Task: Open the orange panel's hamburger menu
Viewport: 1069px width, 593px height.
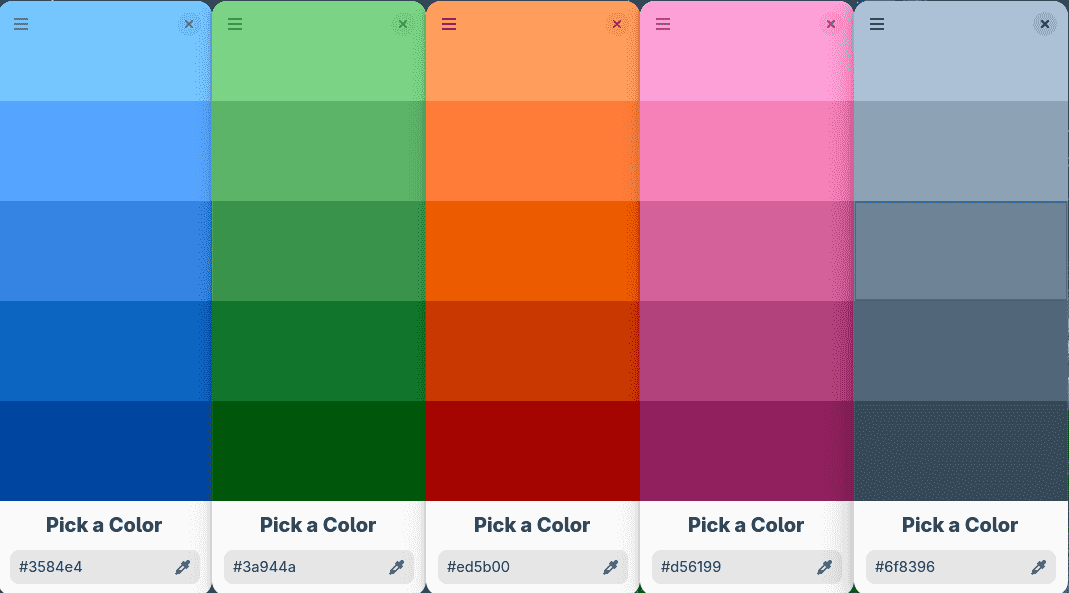Action: coord(449,24)
